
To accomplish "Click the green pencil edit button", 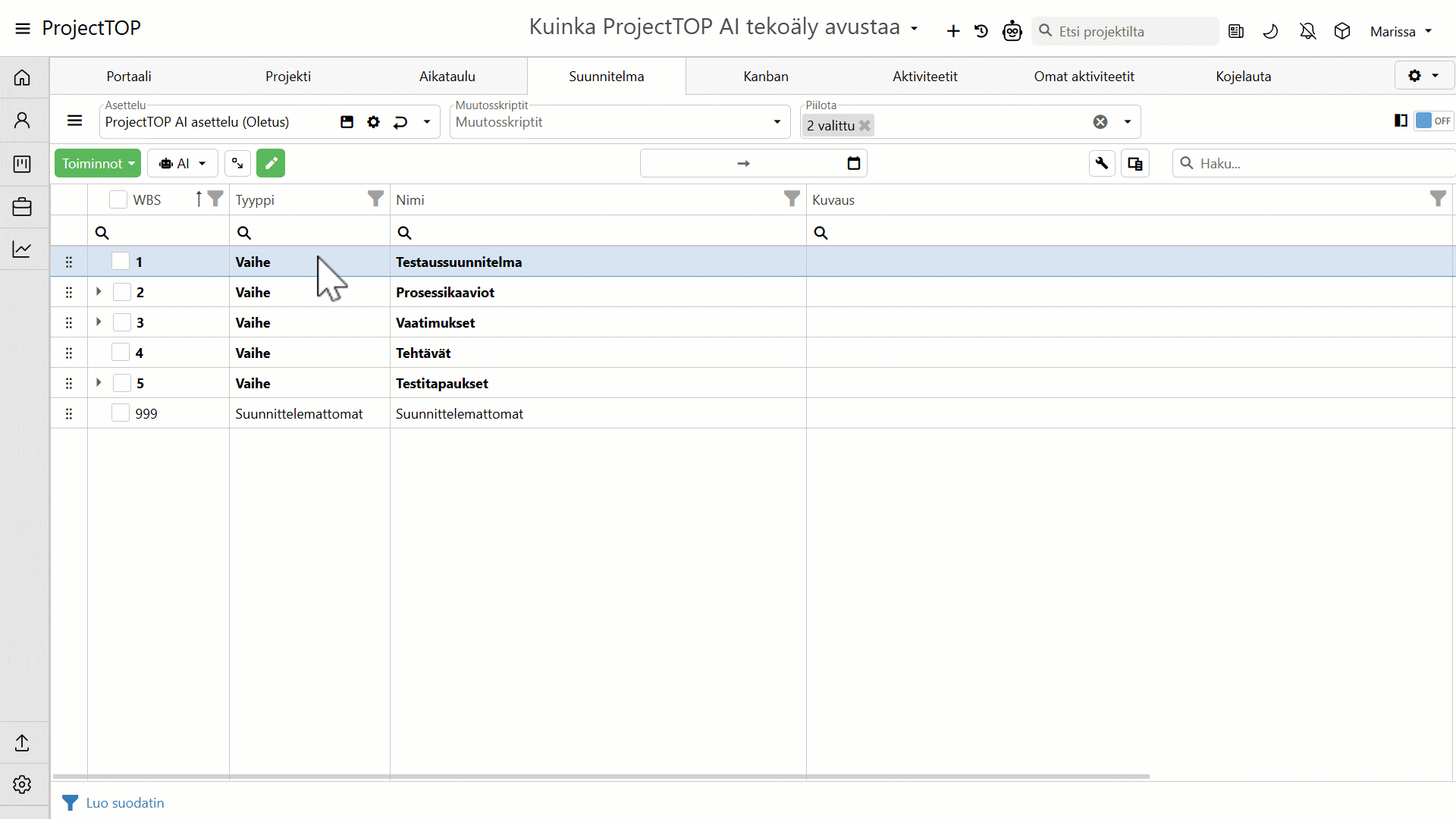I will (271, 163).
